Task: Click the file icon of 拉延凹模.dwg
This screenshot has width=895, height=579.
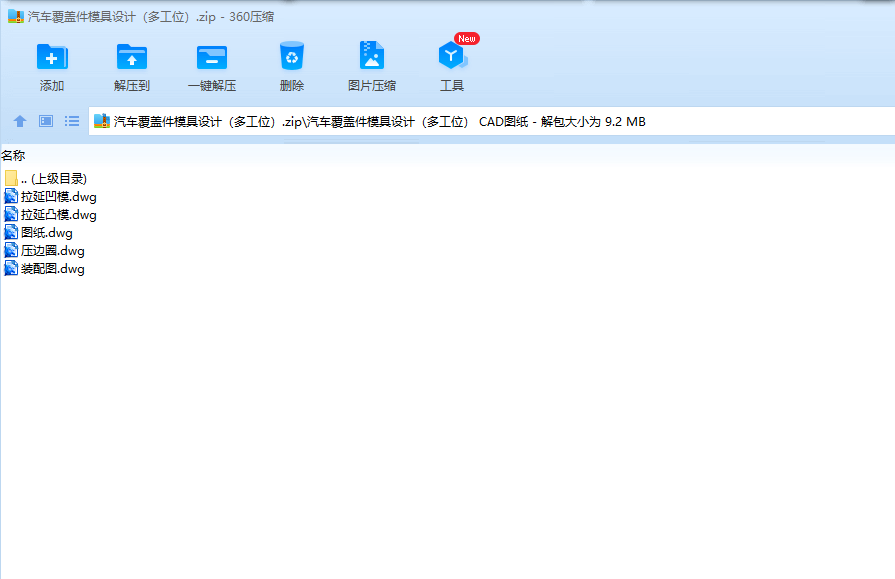Action: point(11,196)
